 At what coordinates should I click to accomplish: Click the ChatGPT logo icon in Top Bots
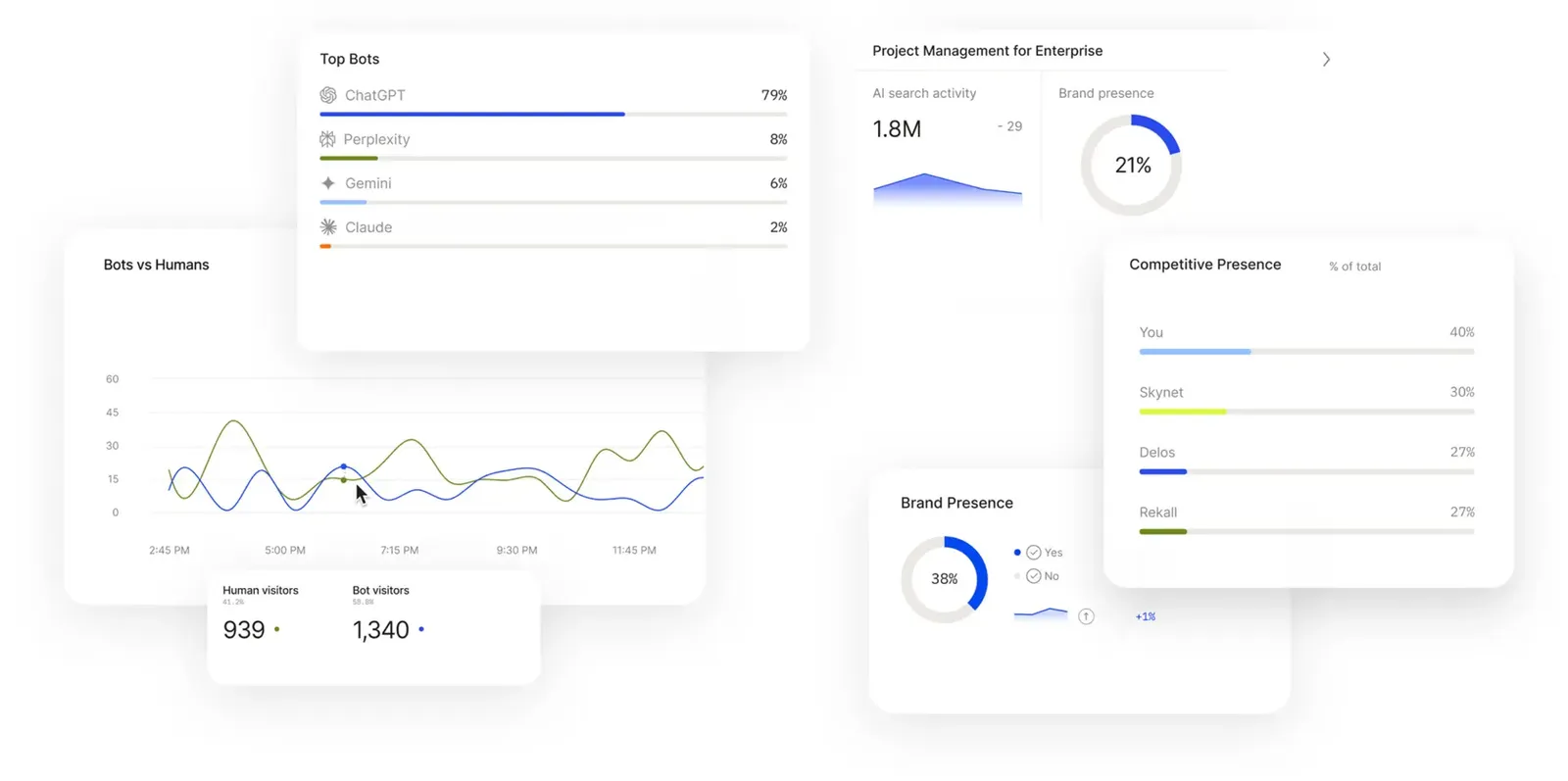[328, 95]
